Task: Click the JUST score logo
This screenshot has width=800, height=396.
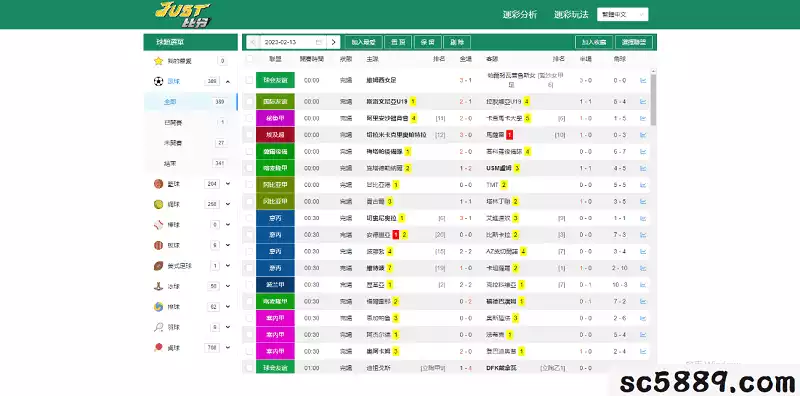Action: [183, 14]
